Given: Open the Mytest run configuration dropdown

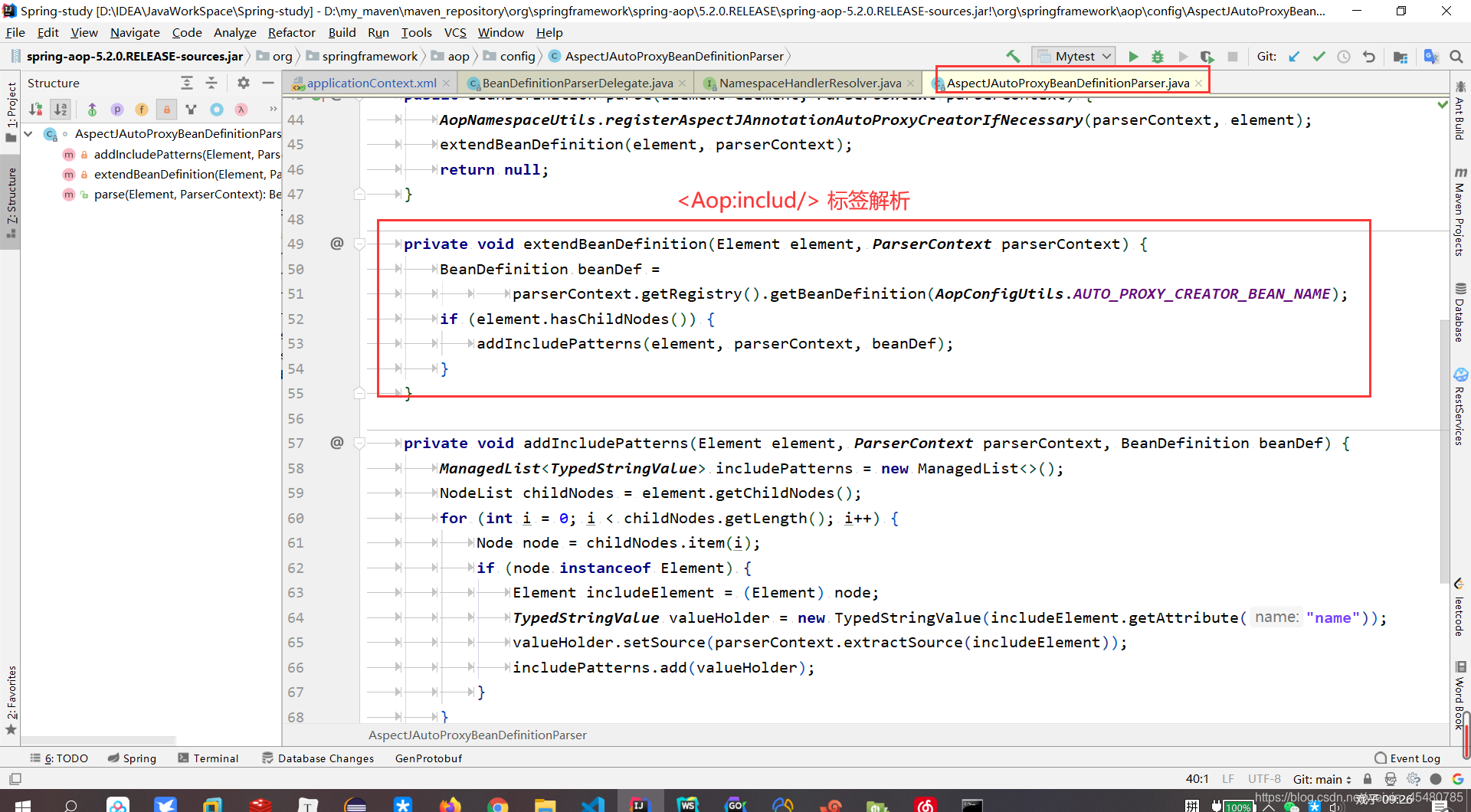Looking at the screenshot, I should 1106,55.
